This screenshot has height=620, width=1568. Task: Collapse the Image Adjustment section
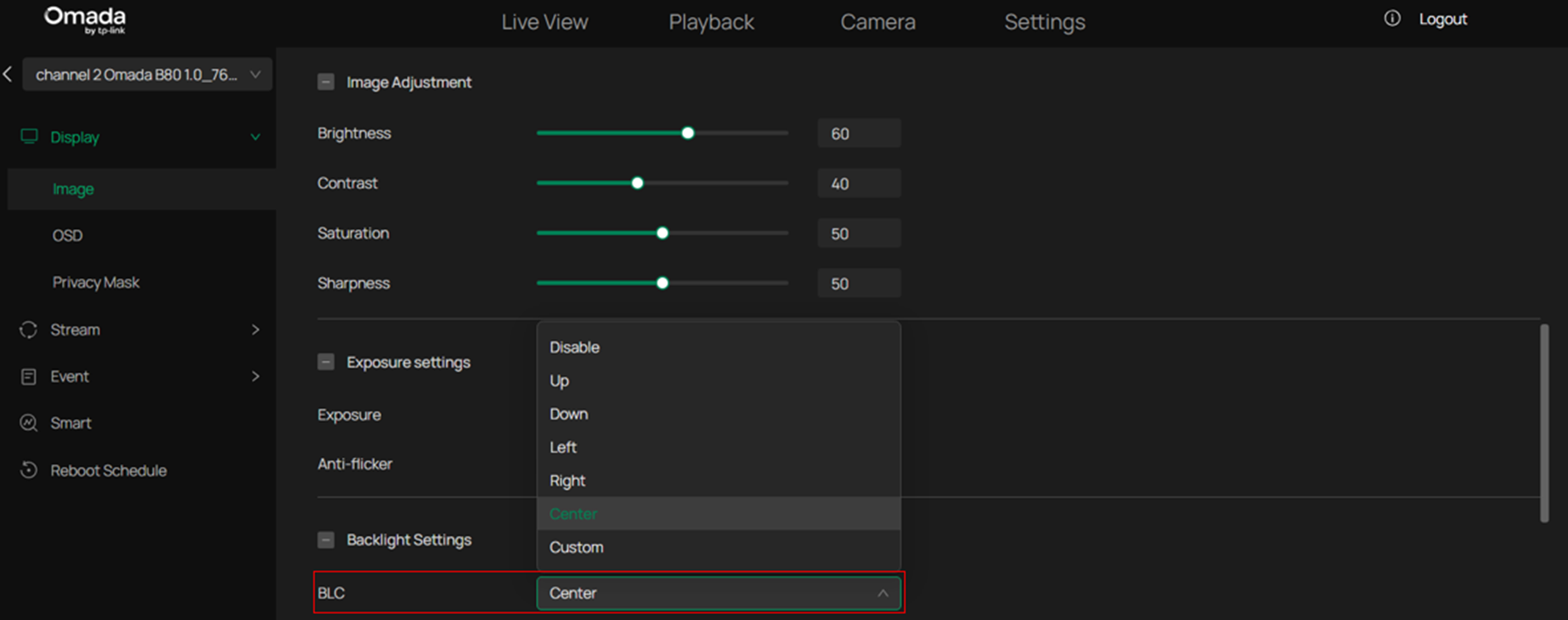tap(326, 82)
